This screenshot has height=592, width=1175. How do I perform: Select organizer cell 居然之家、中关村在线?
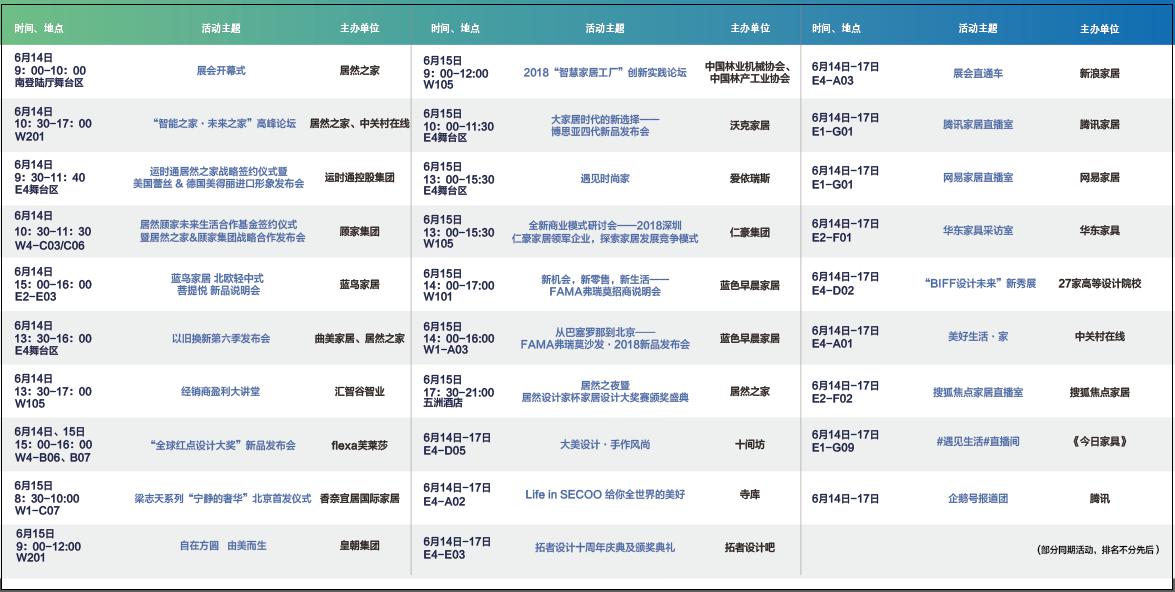(x=360, y=124)
